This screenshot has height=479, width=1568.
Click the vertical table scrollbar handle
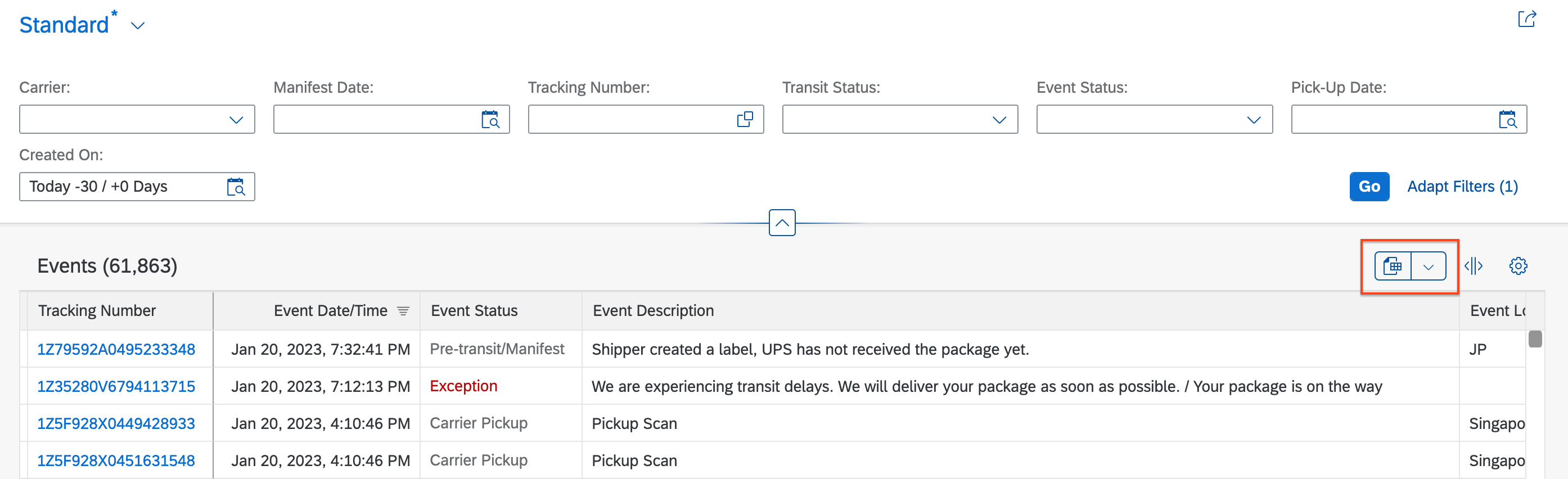tap(1535, 339)
